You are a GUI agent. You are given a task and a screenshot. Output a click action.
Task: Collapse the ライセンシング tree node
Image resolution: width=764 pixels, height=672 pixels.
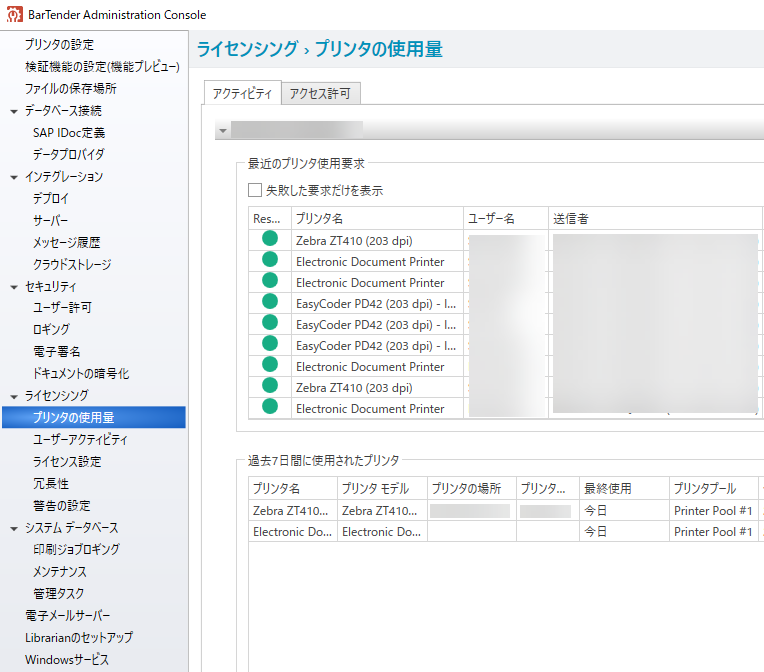coord(14,397)
